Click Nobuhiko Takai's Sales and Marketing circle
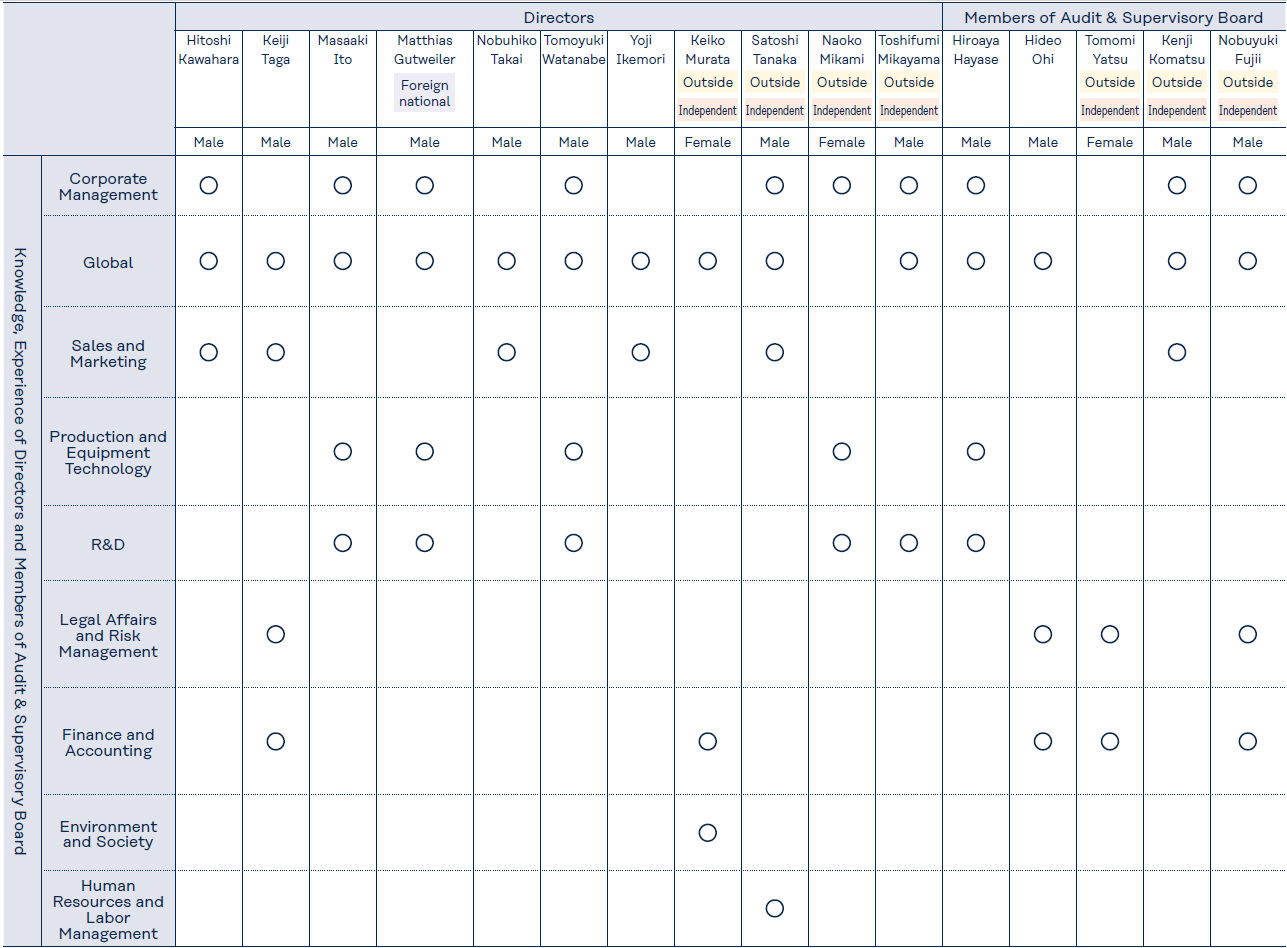Viewport: 1287px width, 948px height. tap(507, 352)
